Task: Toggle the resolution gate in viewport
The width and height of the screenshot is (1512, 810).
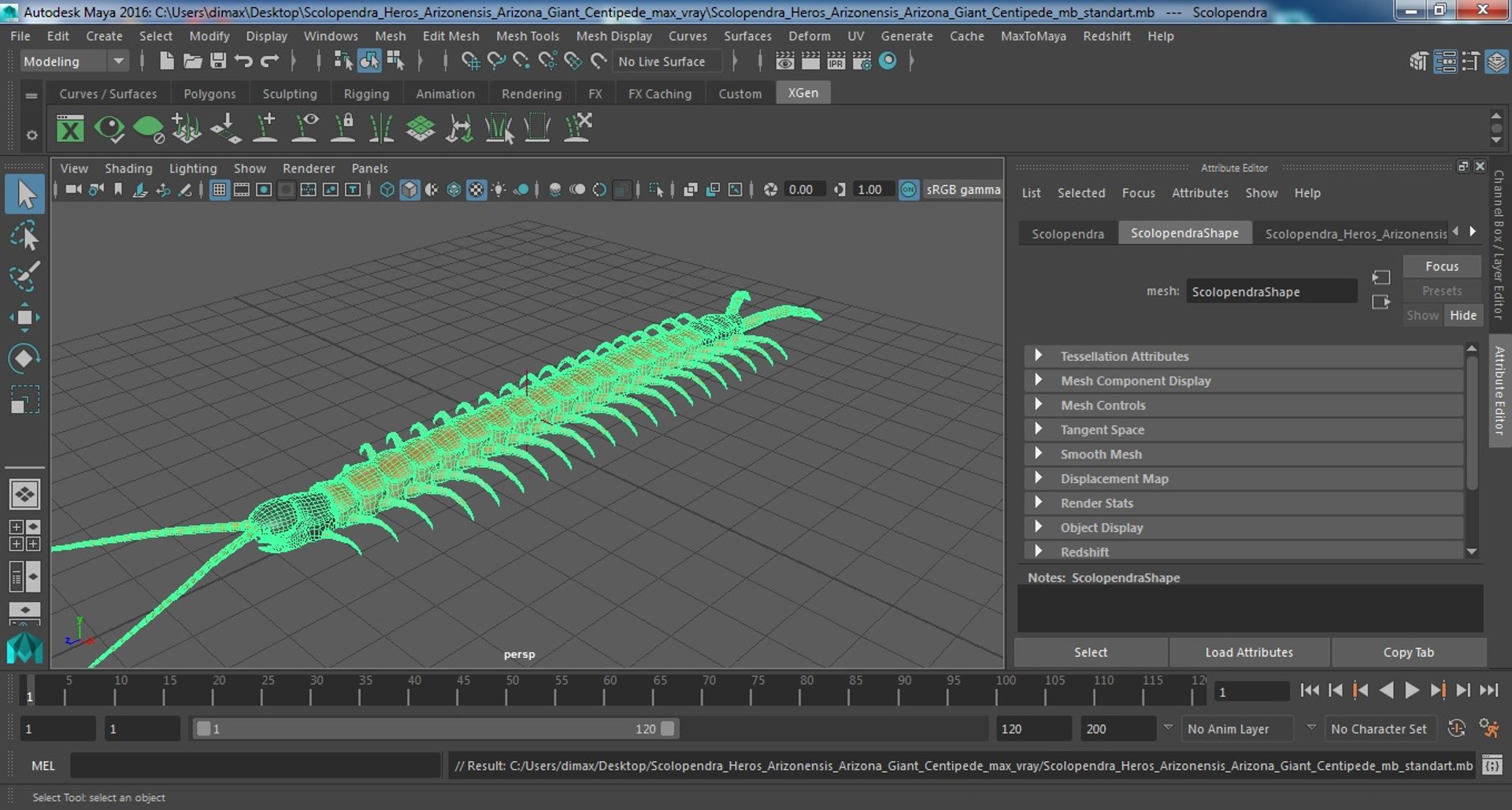Action: (264, 190)
